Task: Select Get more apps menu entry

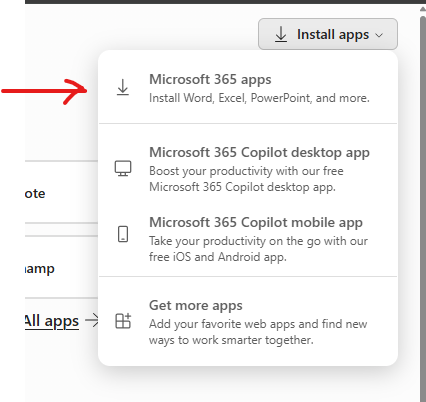Action: click(x=248, y=322)
